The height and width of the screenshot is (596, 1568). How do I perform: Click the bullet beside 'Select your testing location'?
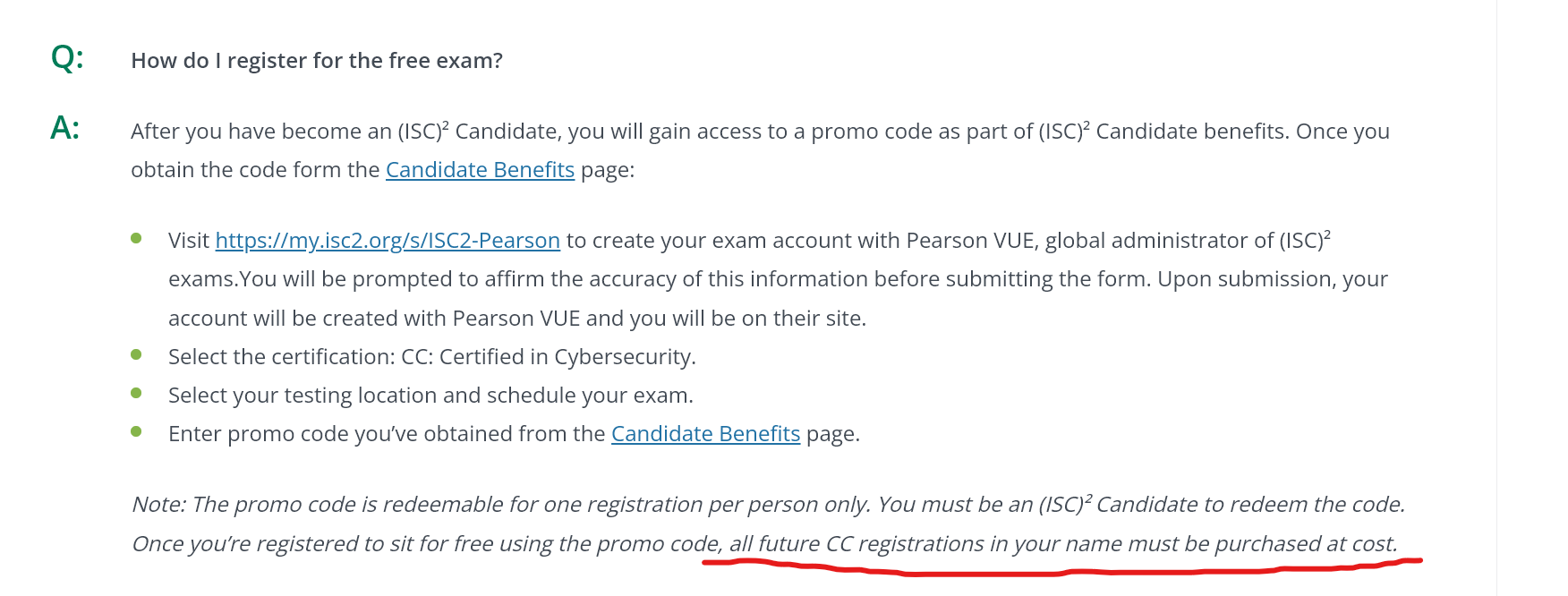click(x=136, y=393)
